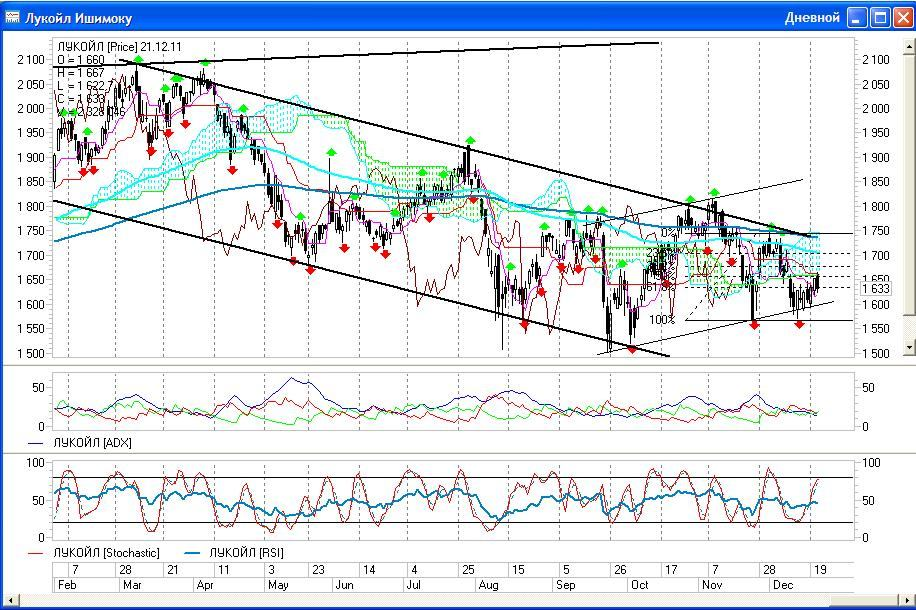Select the ЛУКОЙЛ [Stochastic] legend entry
The width and height of the screenshot is (916, 610).
(x=106, y=553)
